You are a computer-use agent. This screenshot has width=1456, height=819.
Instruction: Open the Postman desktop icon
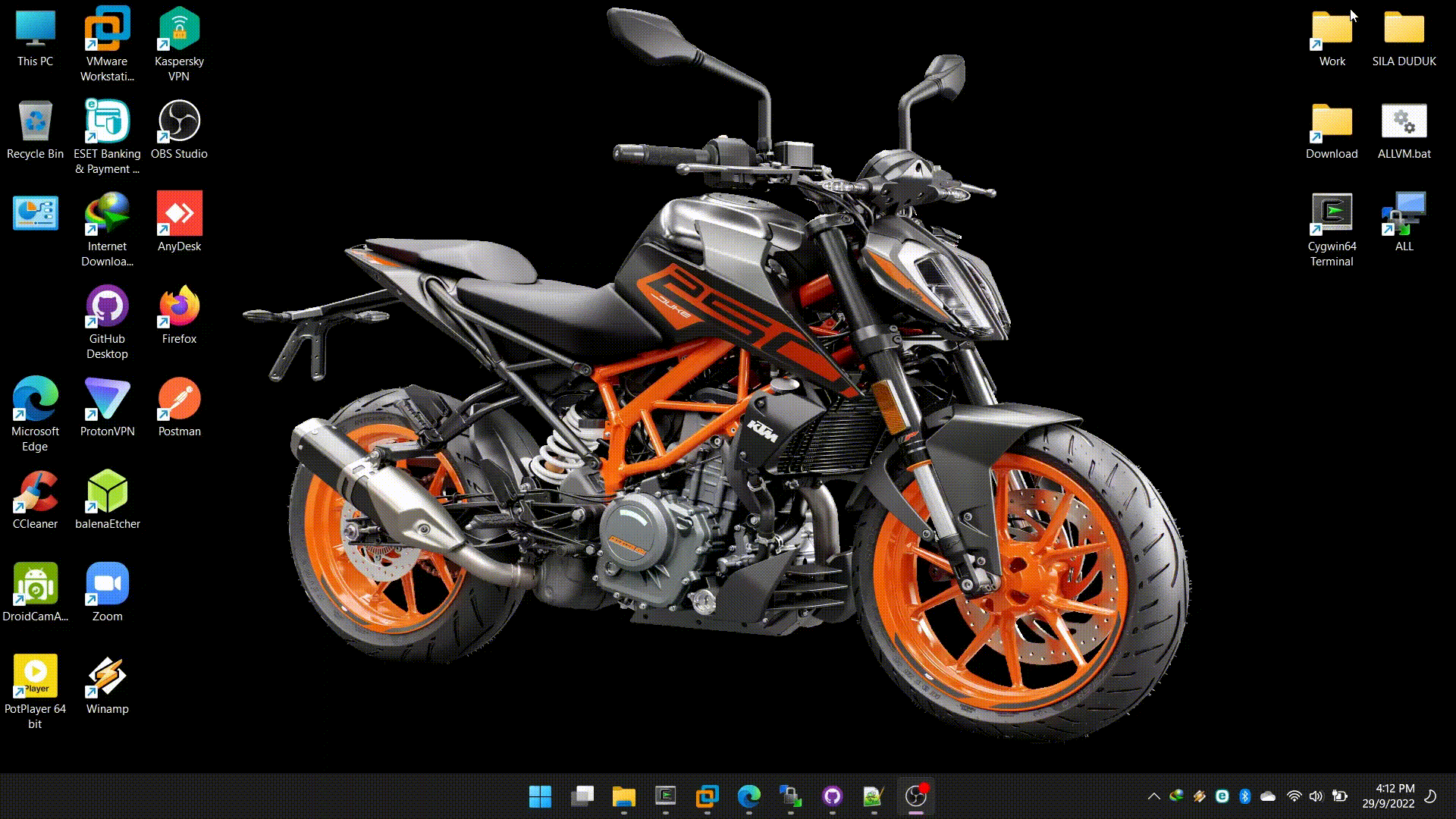point(179,400)
